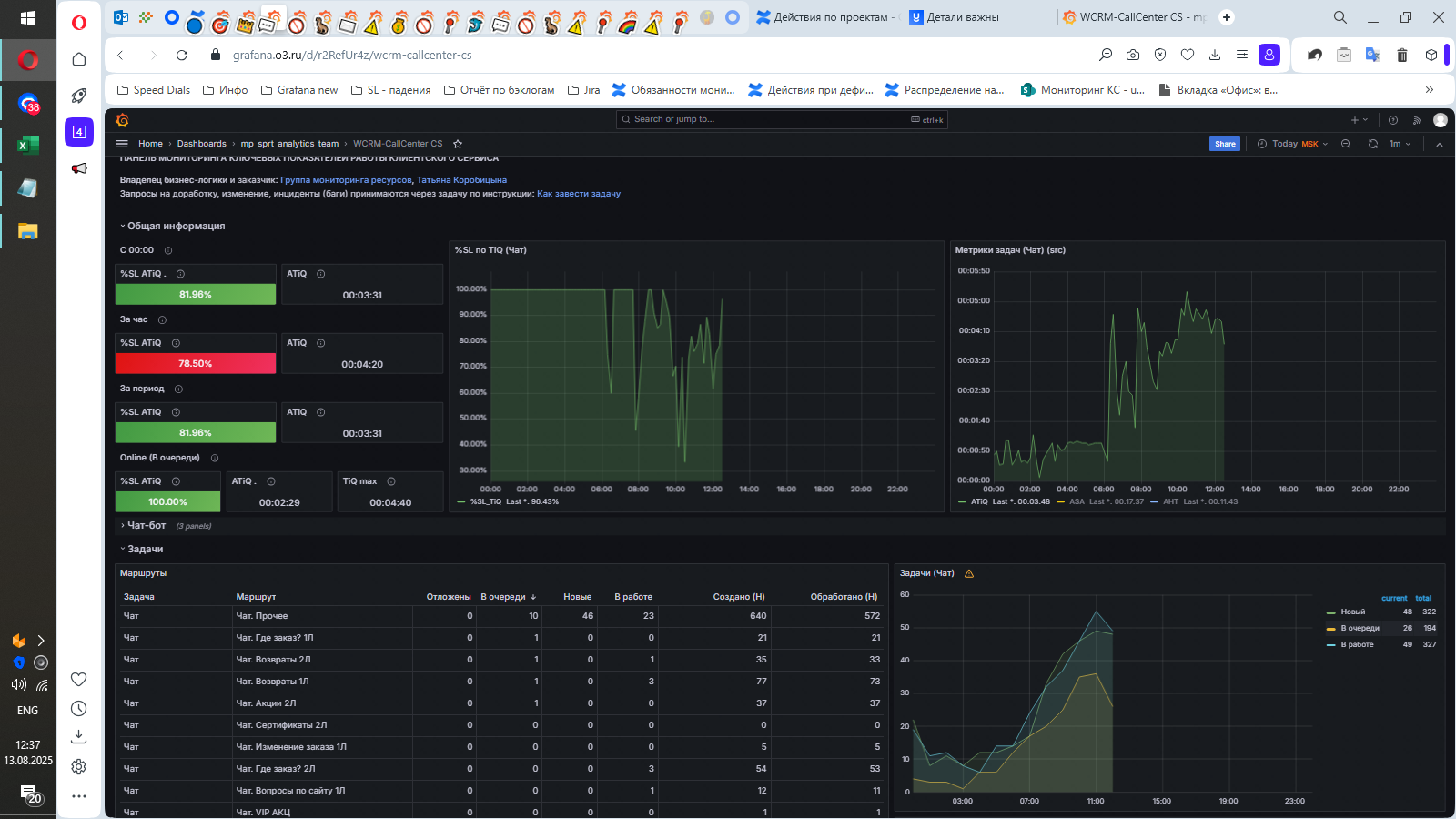1456x819 pixels.
Task: Open Группа мониторинга ресурсов link
Action: pyautogui.click(x=346, y=180)
